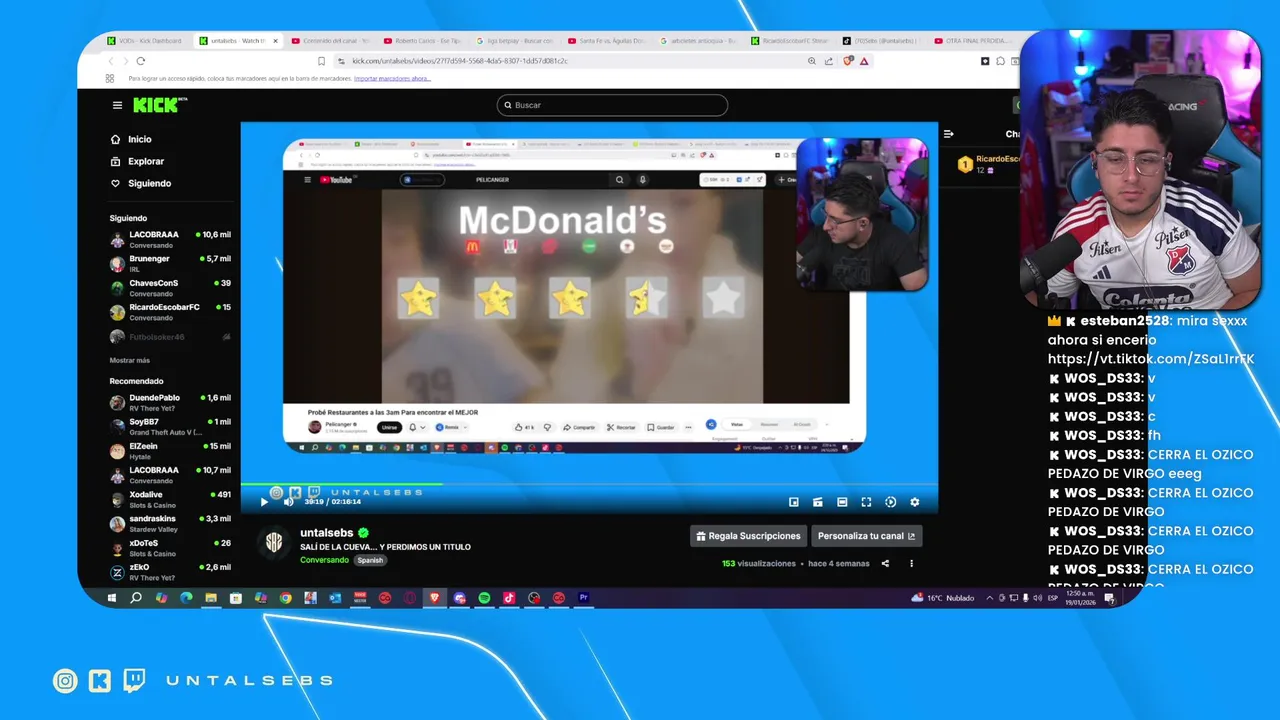The image size is (1280, 720).
Task: Open playback speed control in player
Action: (890, 502)
